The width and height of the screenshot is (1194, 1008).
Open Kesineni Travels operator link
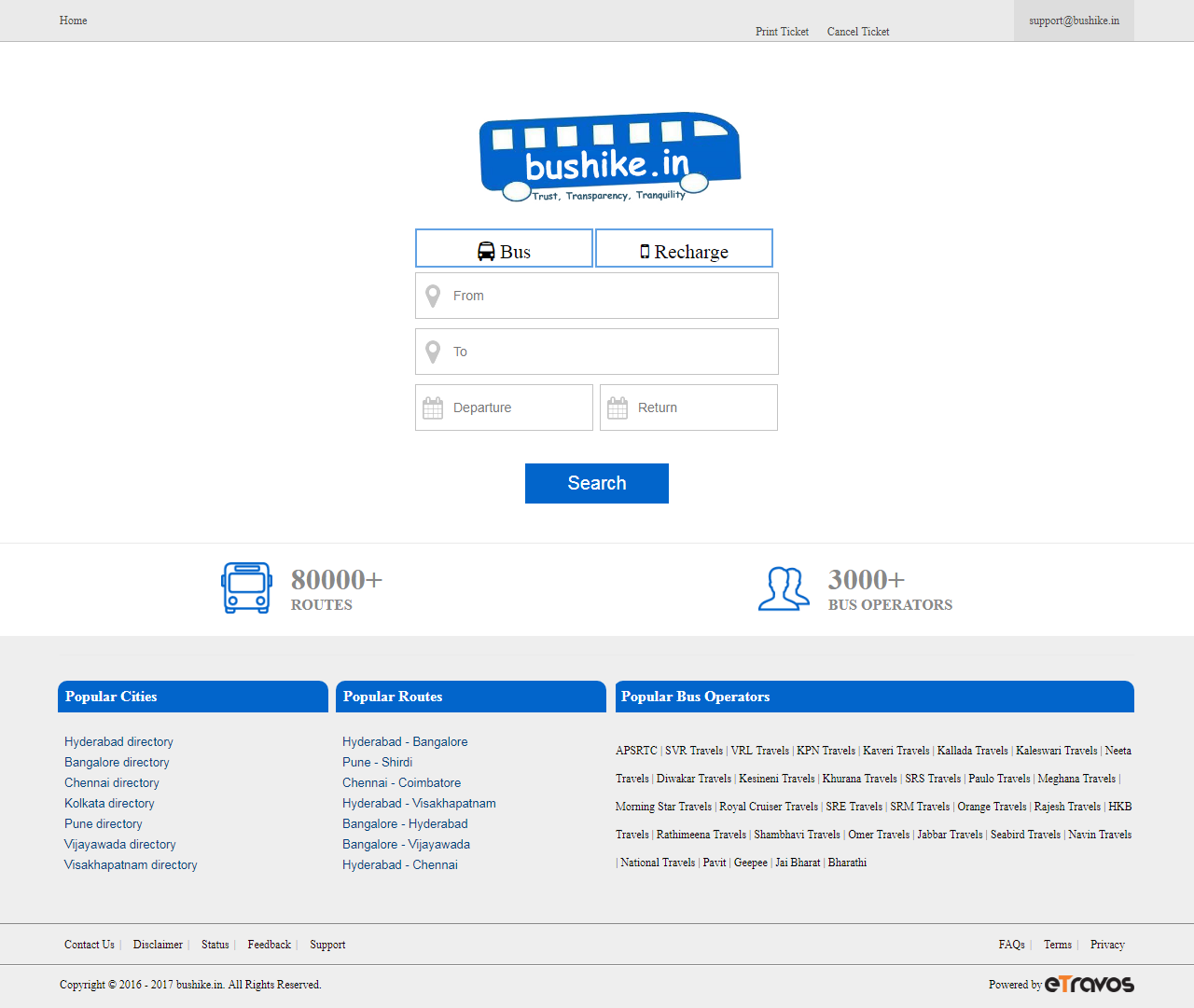(777, 779)
